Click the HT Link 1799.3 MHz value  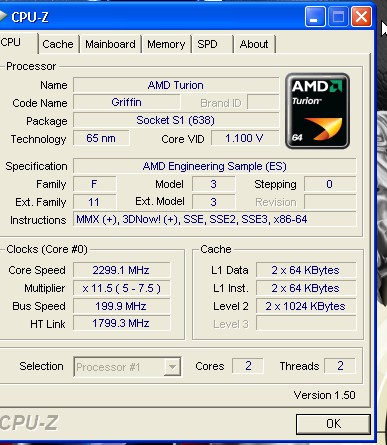(x=121, y=323)
